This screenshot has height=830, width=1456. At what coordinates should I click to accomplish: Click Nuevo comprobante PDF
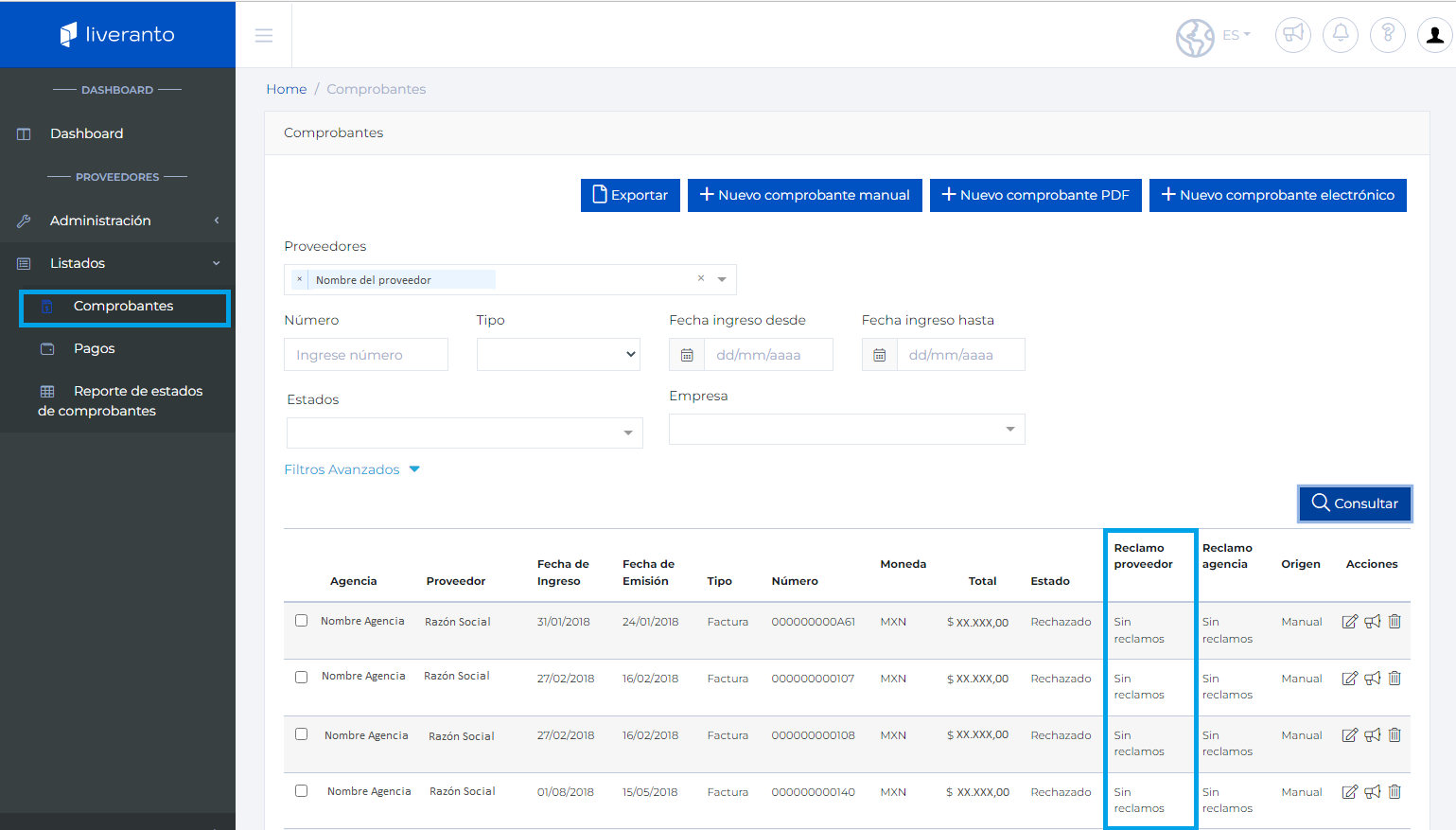click(1036, 195)
